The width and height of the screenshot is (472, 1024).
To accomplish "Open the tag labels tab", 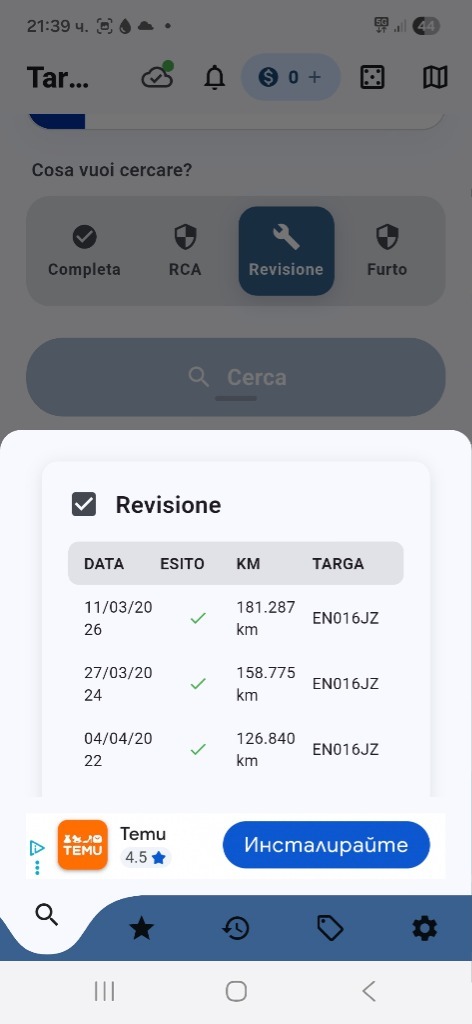I will (330, 928).
